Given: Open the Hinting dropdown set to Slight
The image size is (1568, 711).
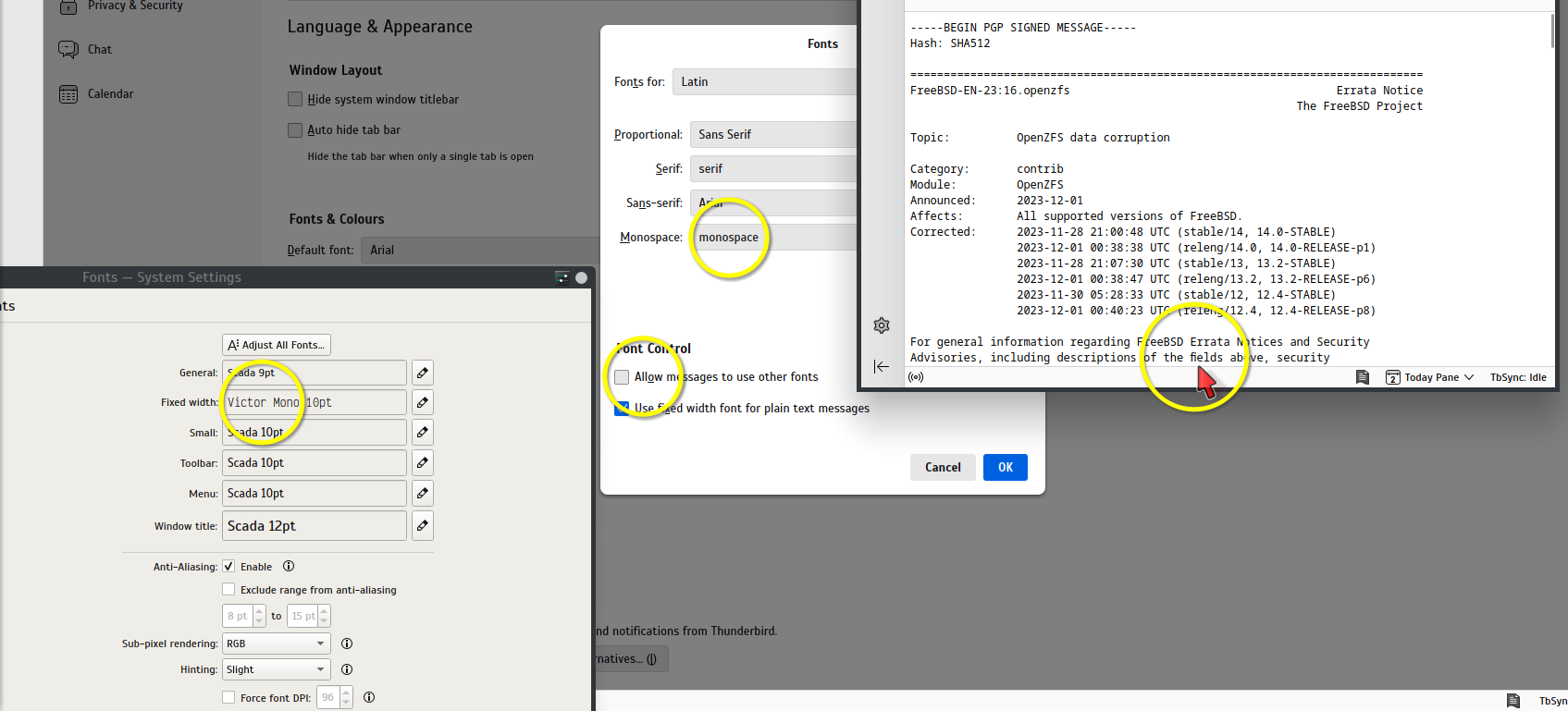Looking at the screenshot, I should (x=276, y=669).
